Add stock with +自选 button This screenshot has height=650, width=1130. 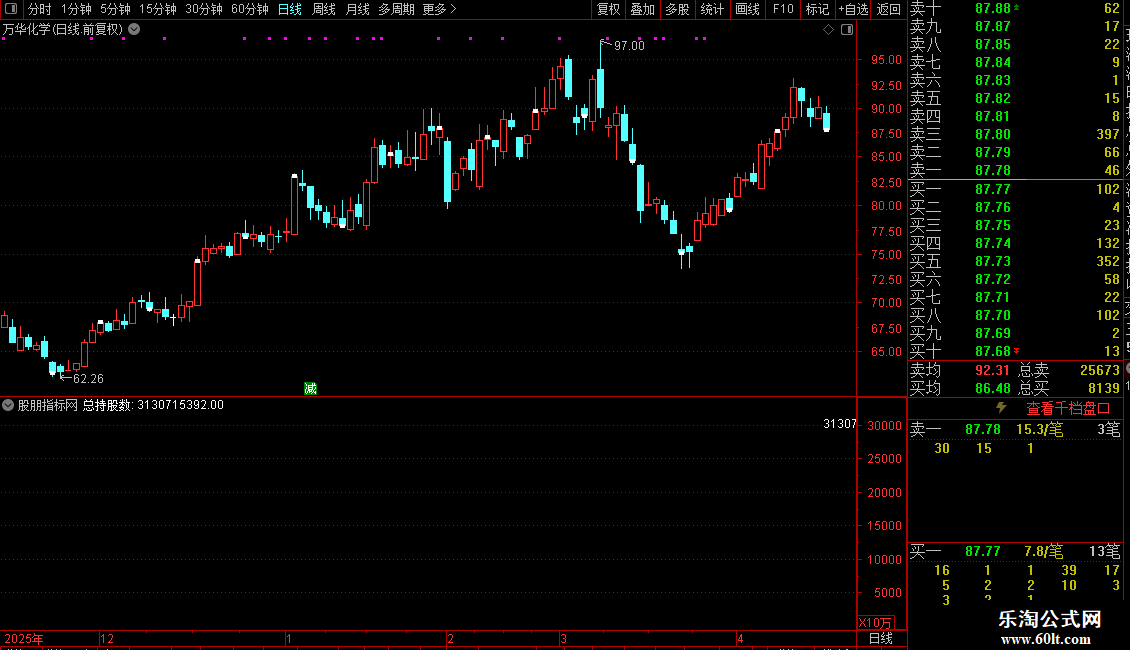[x=854, y=9]
